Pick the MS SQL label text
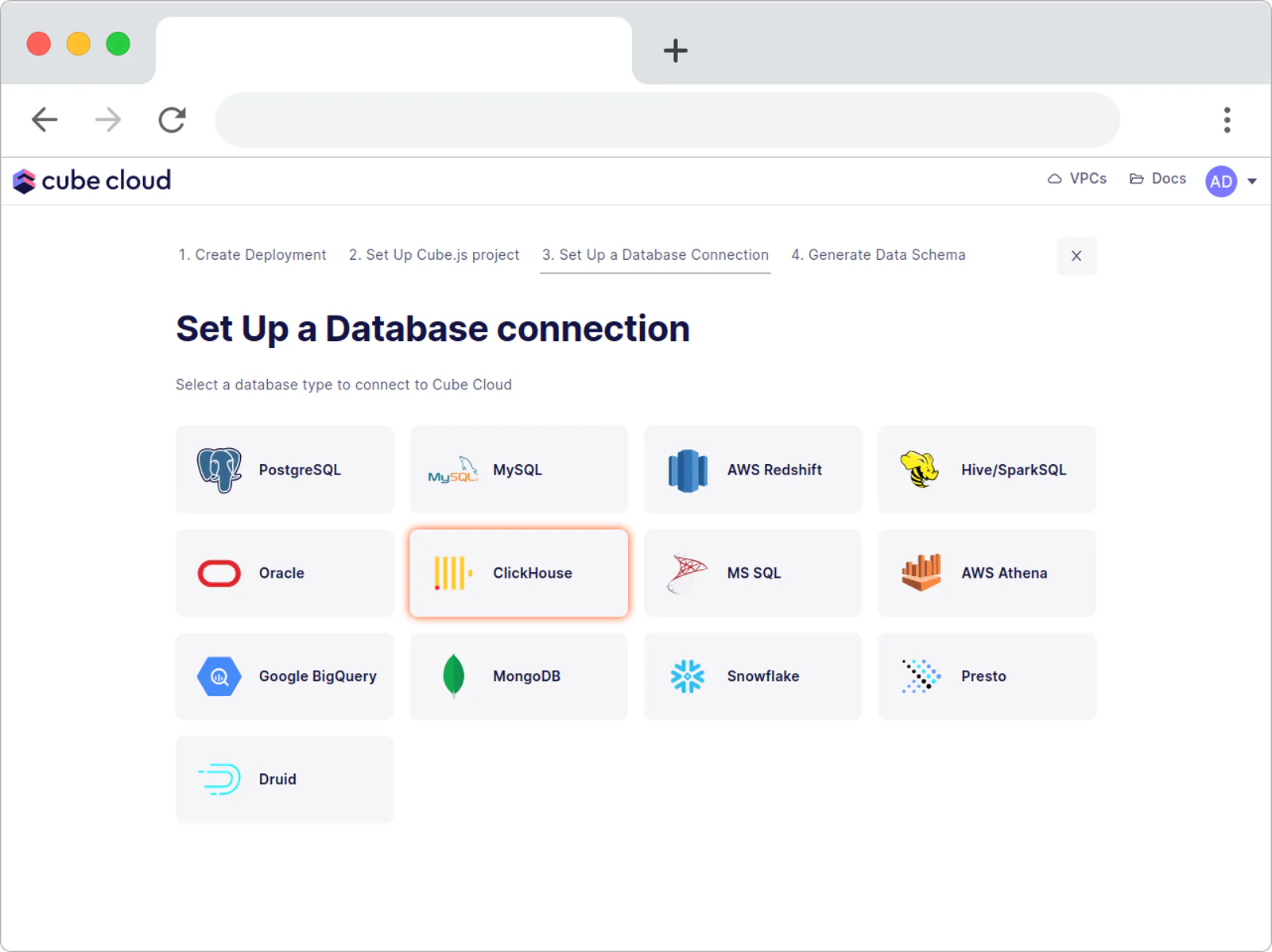 tap(754, 573)
